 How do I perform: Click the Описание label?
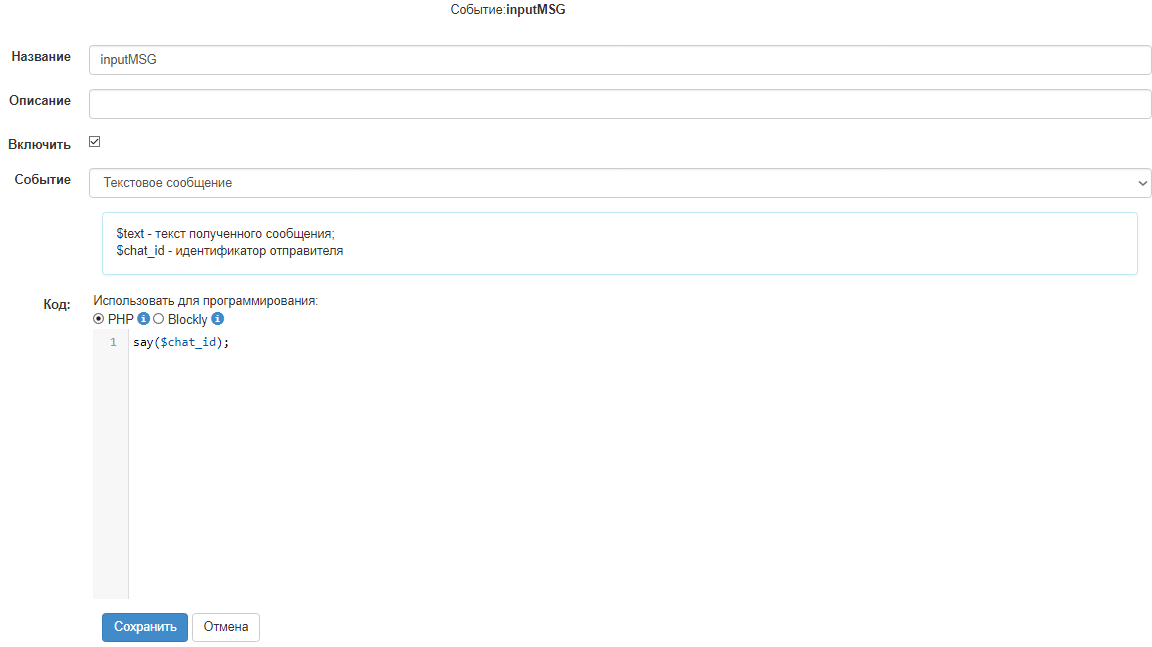pos(40,101)
